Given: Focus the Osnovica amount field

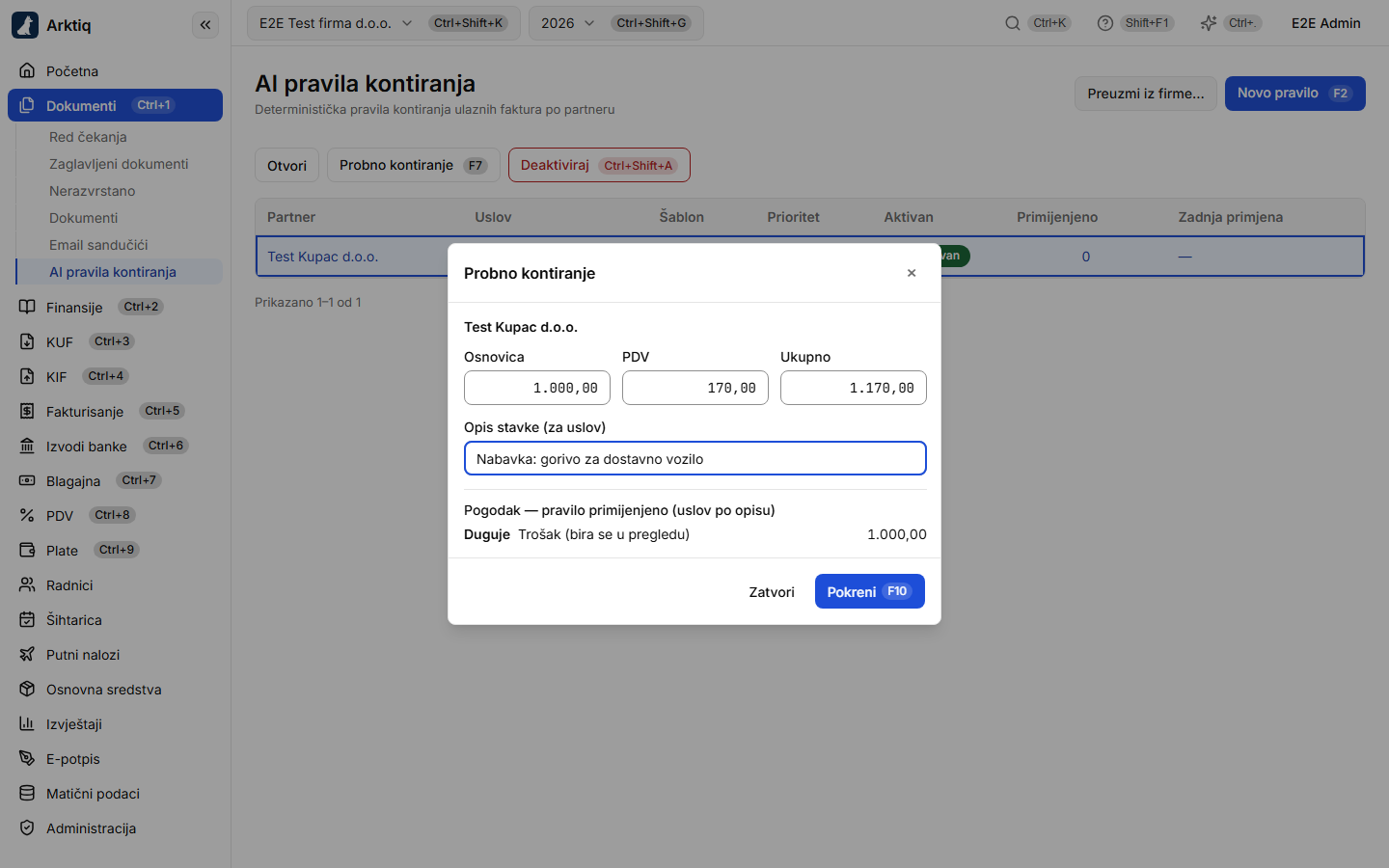Looking at the screenshot, I should 537,388.
